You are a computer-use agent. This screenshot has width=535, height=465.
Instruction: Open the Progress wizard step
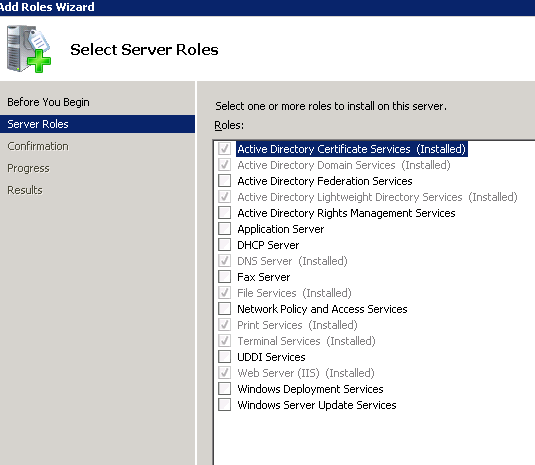pyautogui.click(x=28, y=168)
